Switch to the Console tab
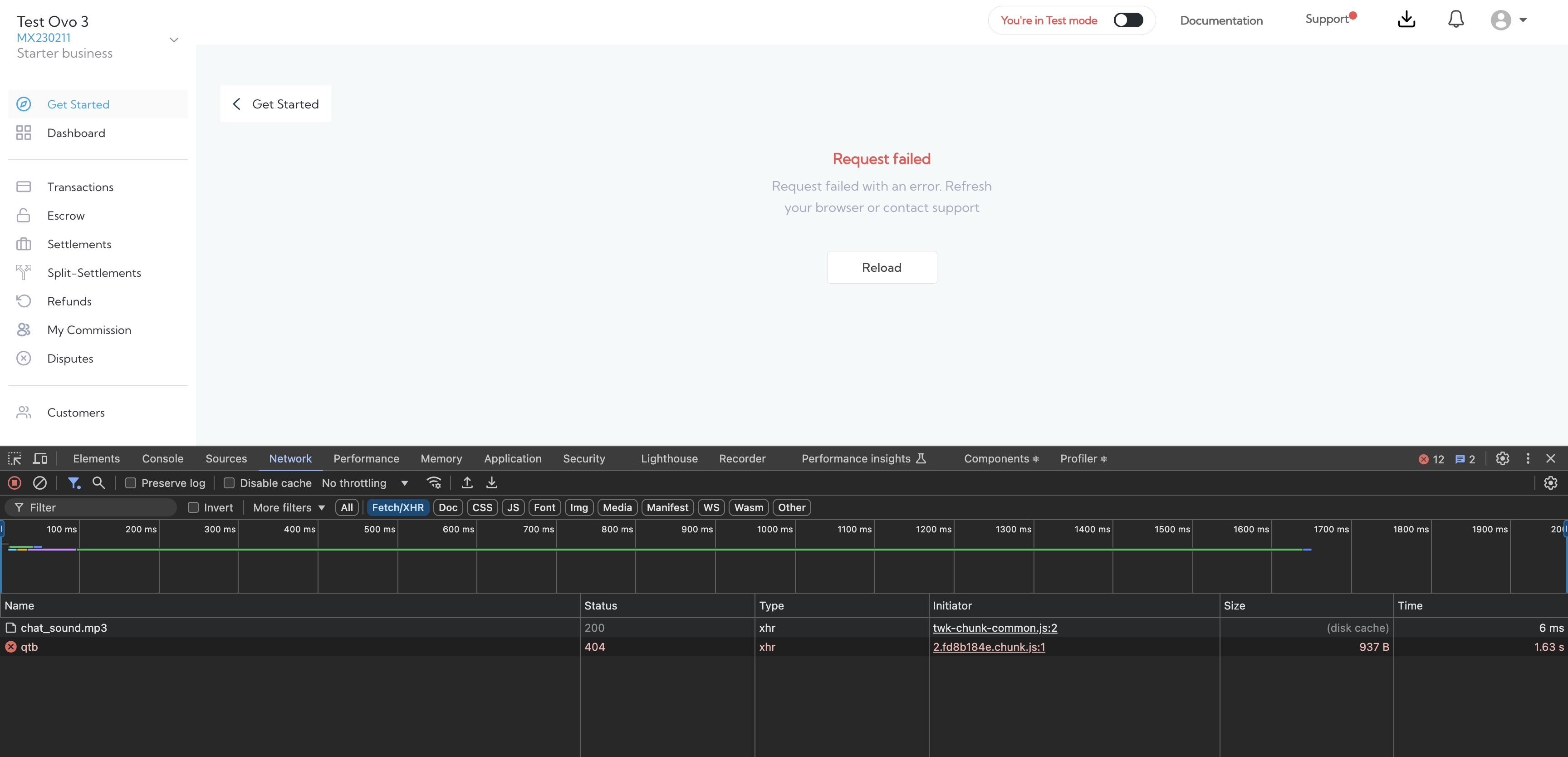The height and width of the screenshot is (757, 1568). pyautogui.click(x=162, y=458)
